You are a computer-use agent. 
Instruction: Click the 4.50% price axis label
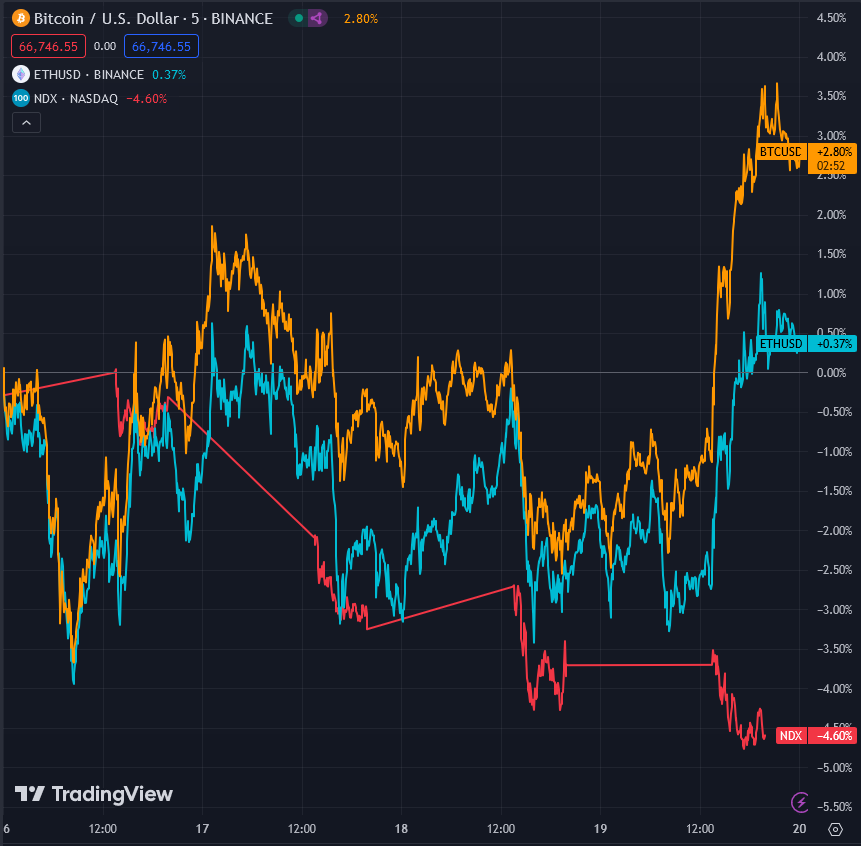(831, 18)
